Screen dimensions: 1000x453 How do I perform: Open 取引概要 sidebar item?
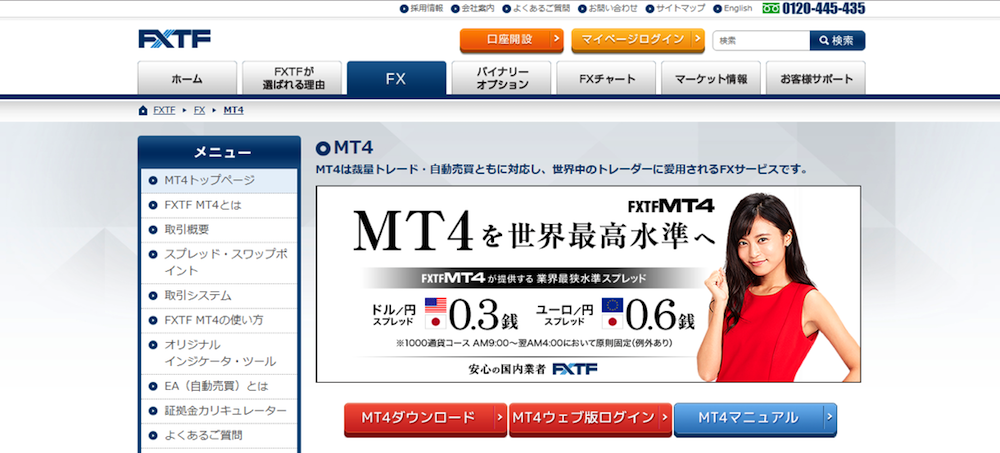click(x=219, y=230)
